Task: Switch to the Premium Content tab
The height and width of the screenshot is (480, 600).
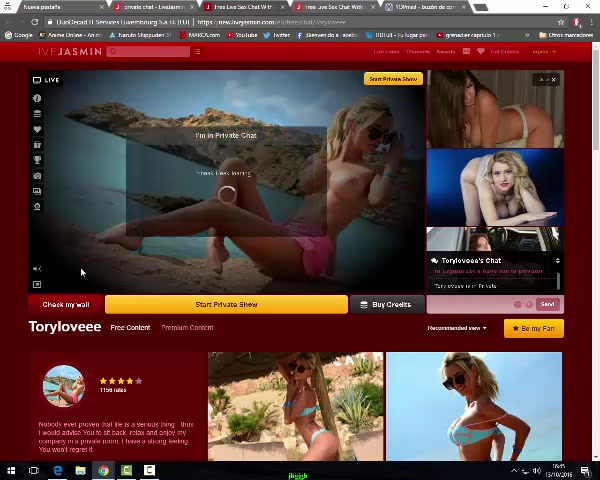Action: pyautogui.click(x=187, y=328)
